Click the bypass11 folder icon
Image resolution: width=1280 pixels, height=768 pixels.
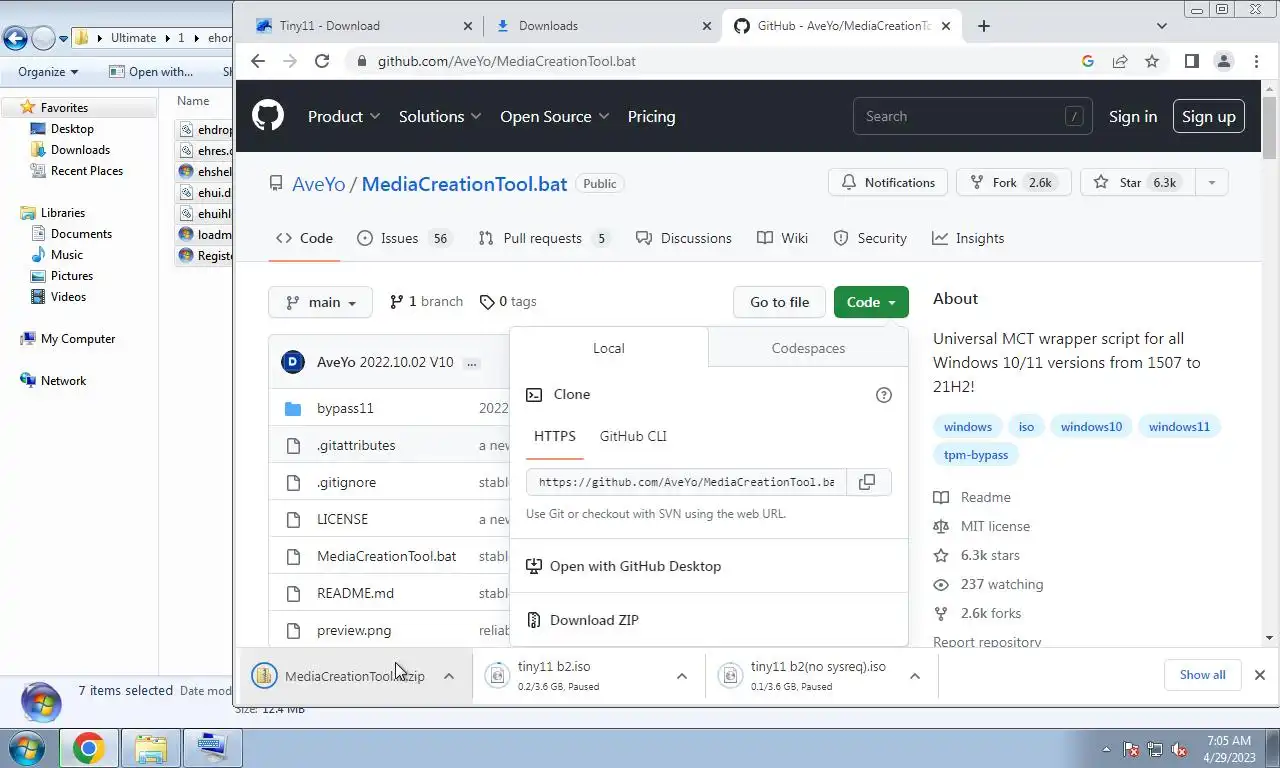point(293,408)
